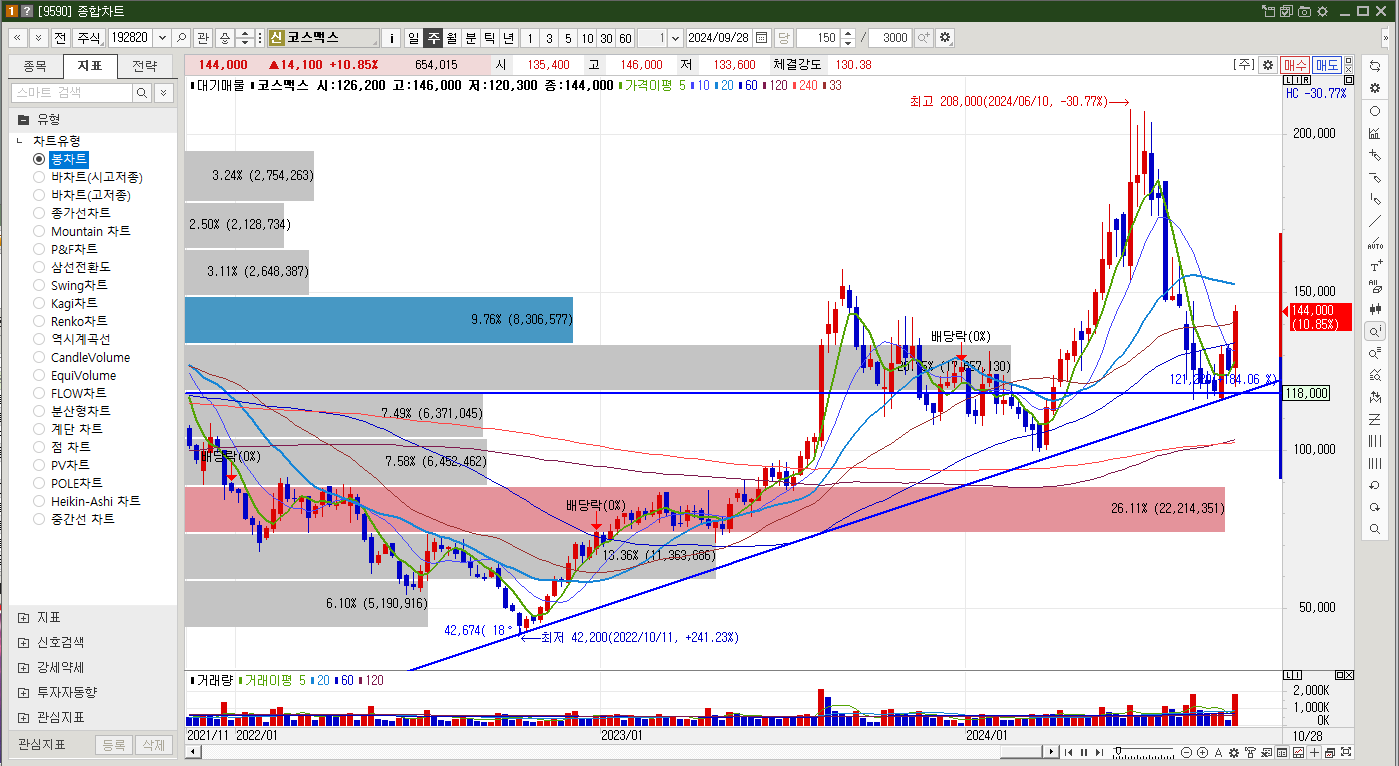The width and height of the screenshot is (1399, 766).
Task: Expand the 관심지표 tree section
Action: (x=23, y=717)
